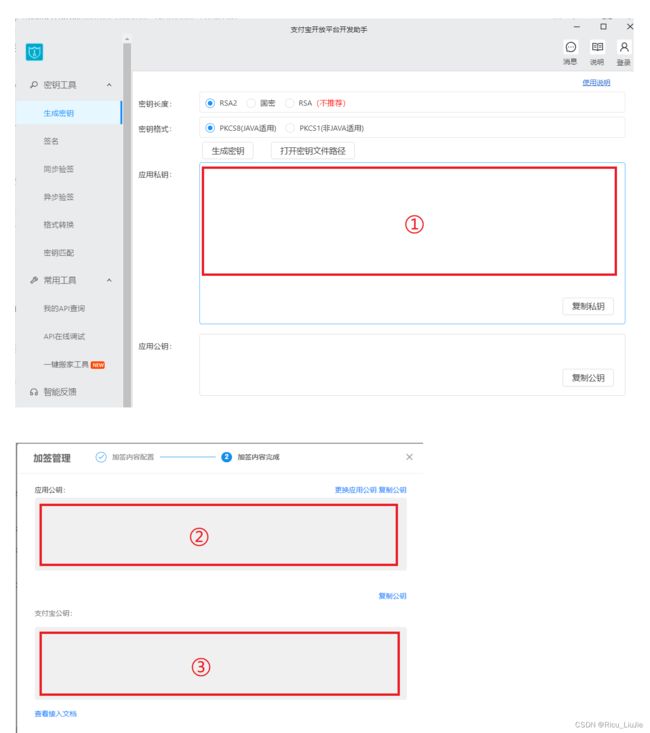650x733 pixels.
Task: Click the 打开密钥文件路径 button
Action: point(313,151)
